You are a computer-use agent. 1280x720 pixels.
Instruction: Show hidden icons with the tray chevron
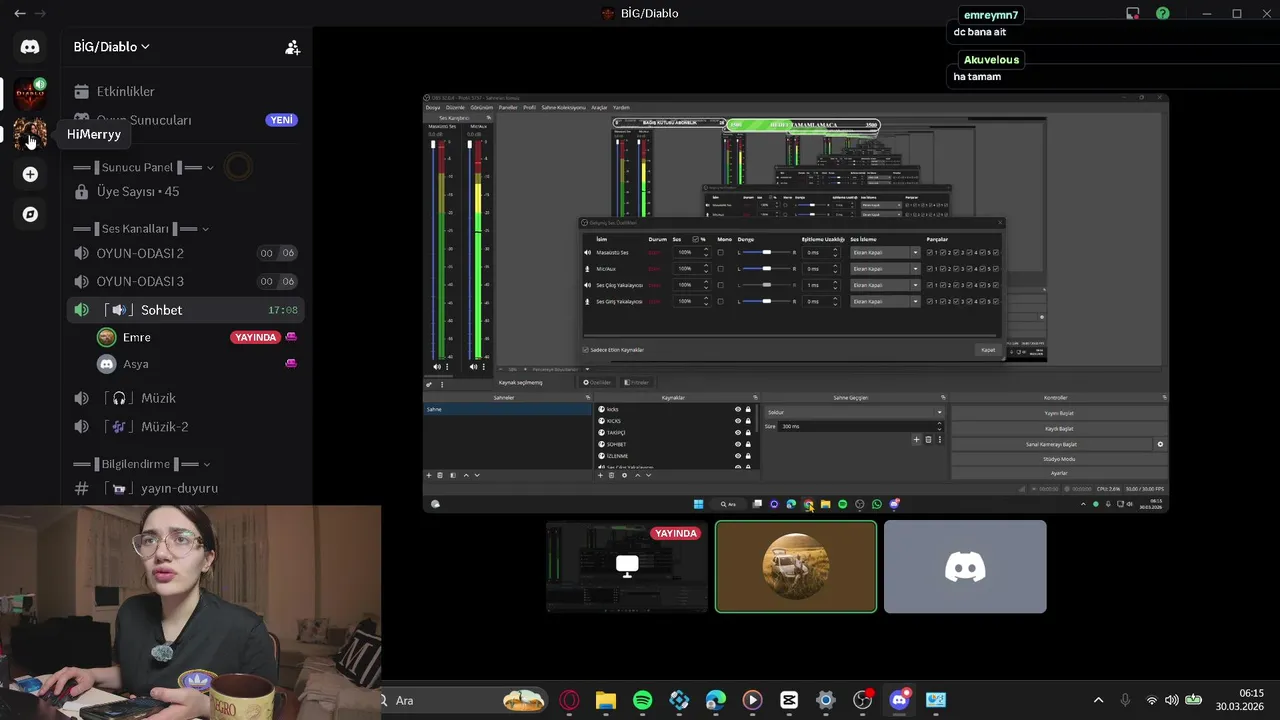[1098, 700]
